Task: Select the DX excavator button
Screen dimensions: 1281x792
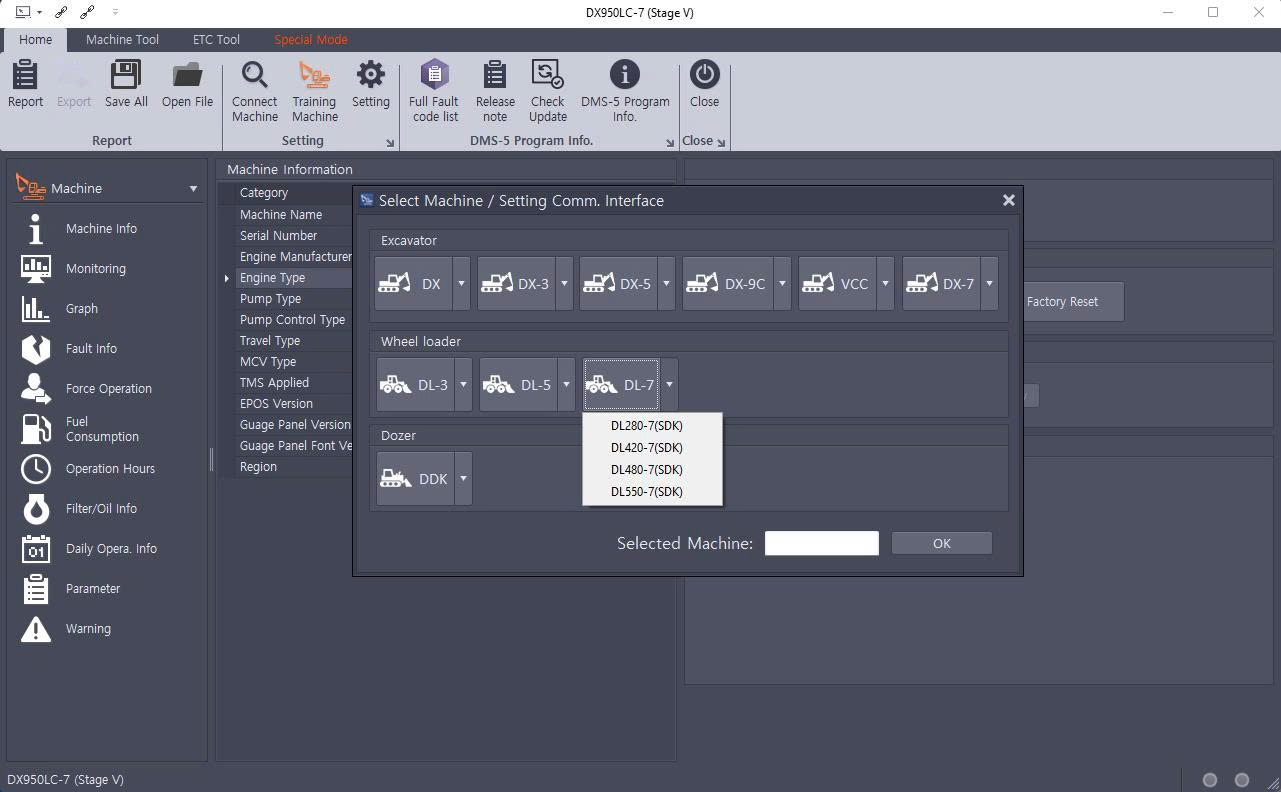Action: click(413, 284)
